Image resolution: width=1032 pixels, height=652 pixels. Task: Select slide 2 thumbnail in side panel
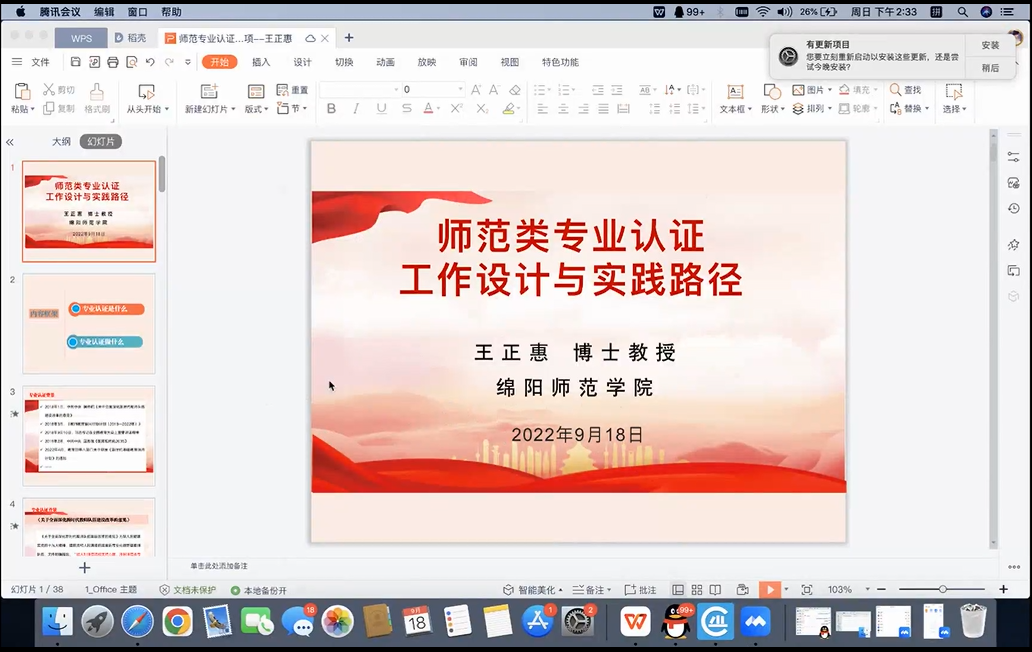tap(89, 323)
